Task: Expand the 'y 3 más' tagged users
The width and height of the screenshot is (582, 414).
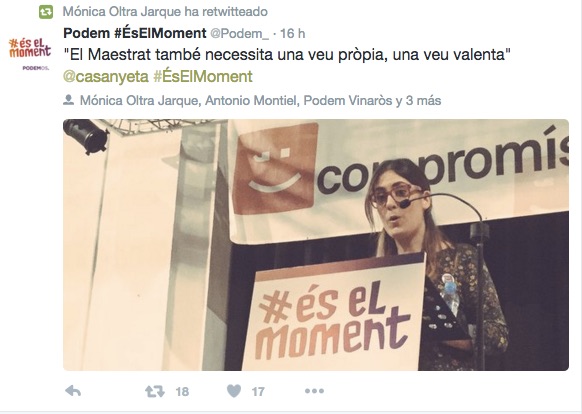Action: click(x=418, y=100)
